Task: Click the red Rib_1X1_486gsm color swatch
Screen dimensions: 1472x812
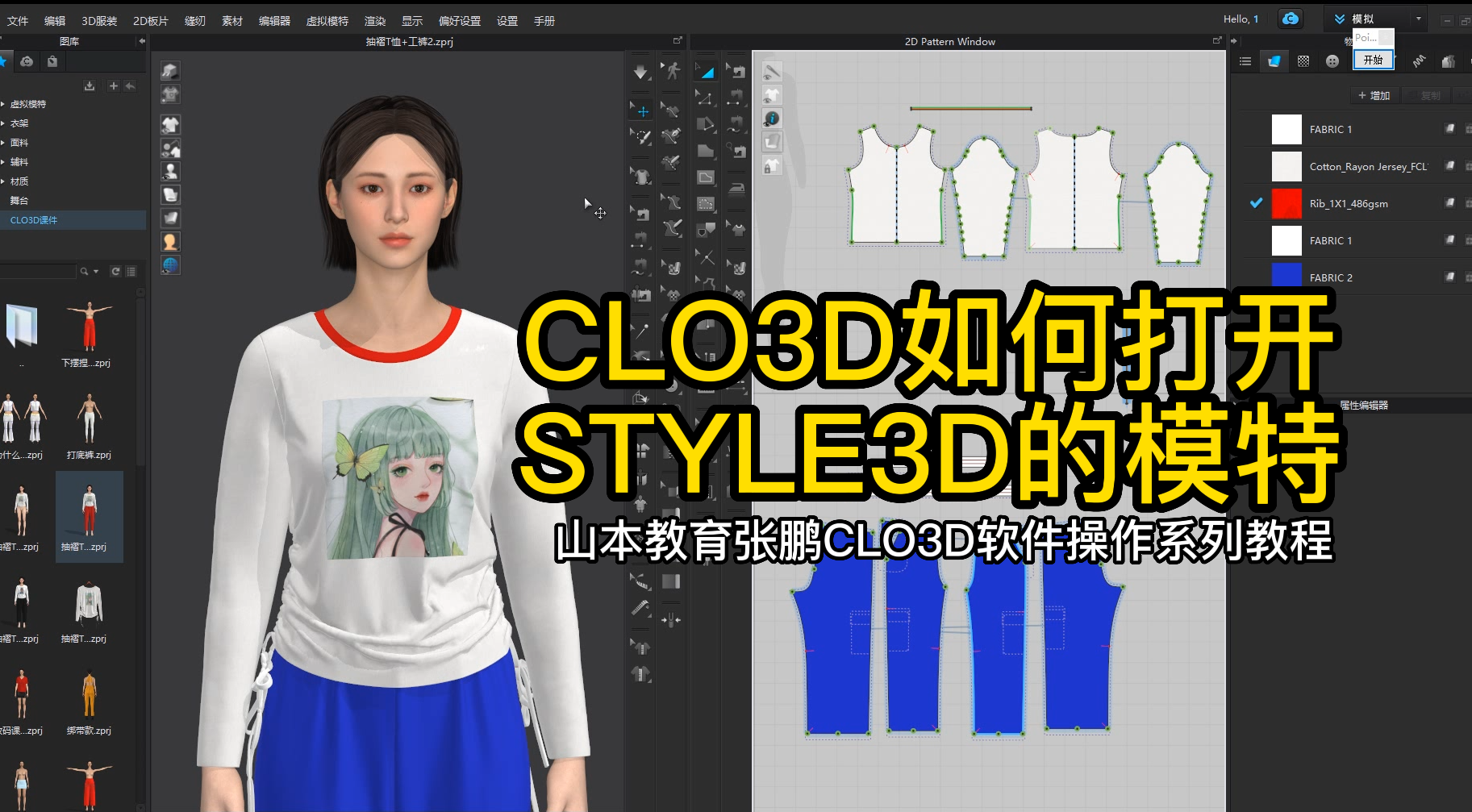Action: pos(1286,203)
